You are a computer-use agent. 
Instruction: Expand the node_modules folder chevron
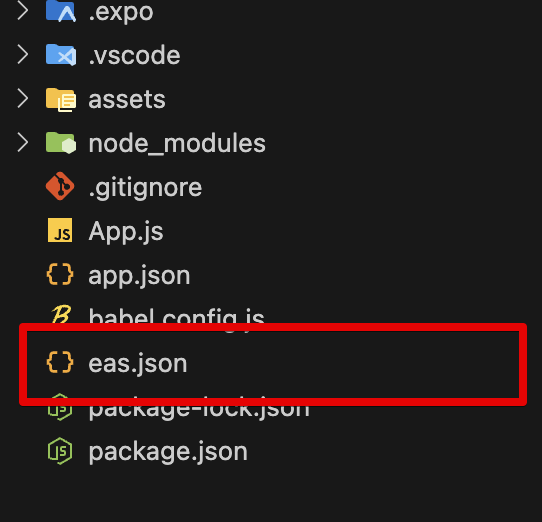tap(23, 142)
